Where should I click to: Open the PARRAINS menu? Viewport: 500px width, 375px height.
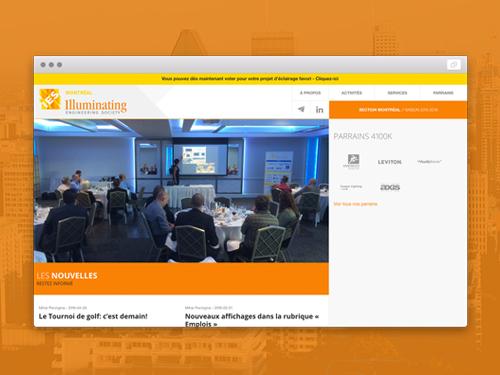[x=443, y=93]
